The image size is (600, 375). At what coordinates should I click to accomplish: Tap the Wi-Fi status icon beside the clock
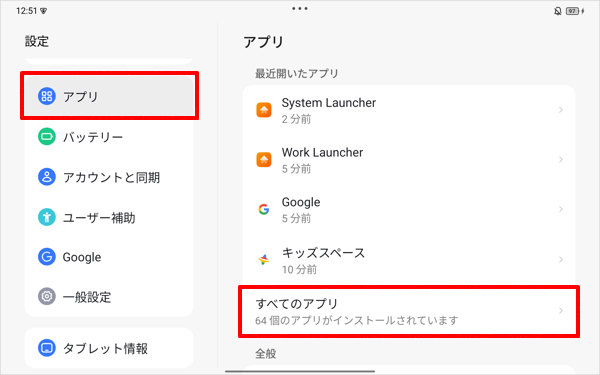[x=44, y=11]
